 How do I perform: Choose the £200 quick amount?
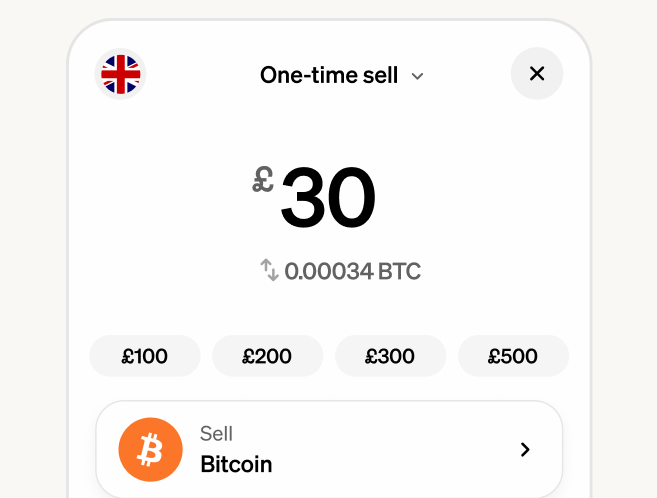click(267, 356)
